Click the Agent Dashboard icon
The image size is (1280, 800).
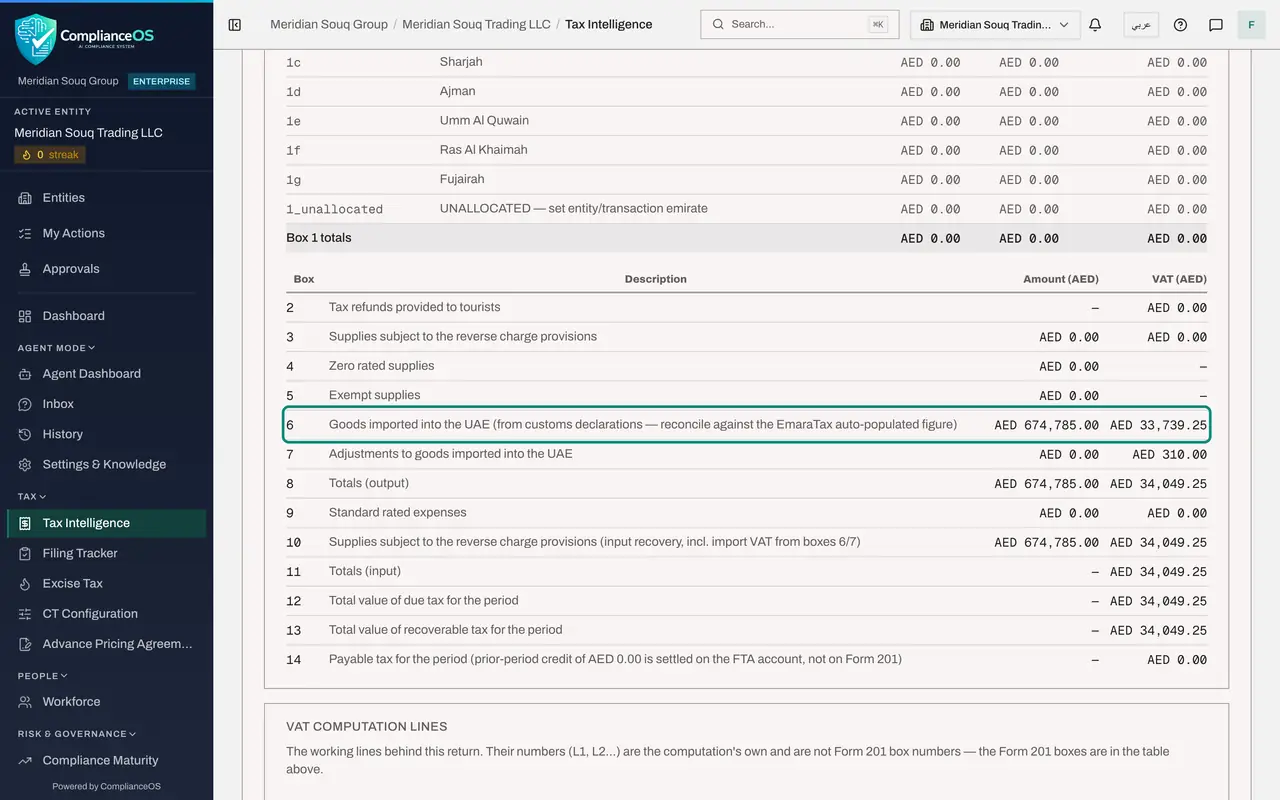click(x=25, y=374)
